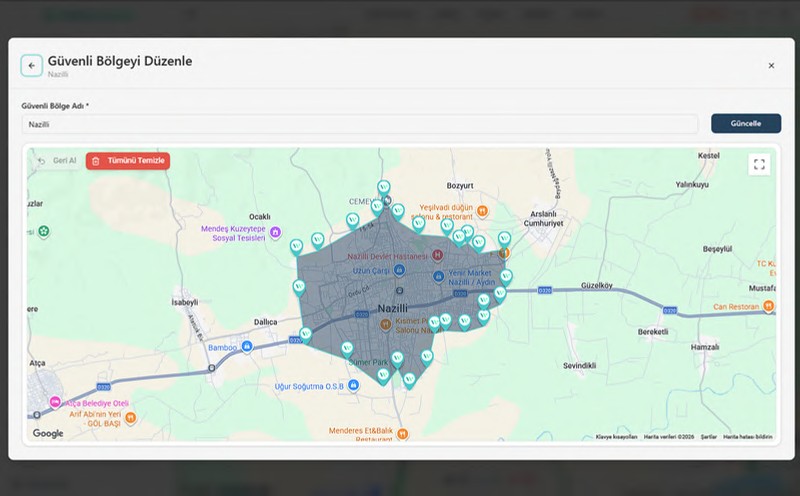Click the topmost polygon vertex near CEMEVİ

[x=384, y=188]
